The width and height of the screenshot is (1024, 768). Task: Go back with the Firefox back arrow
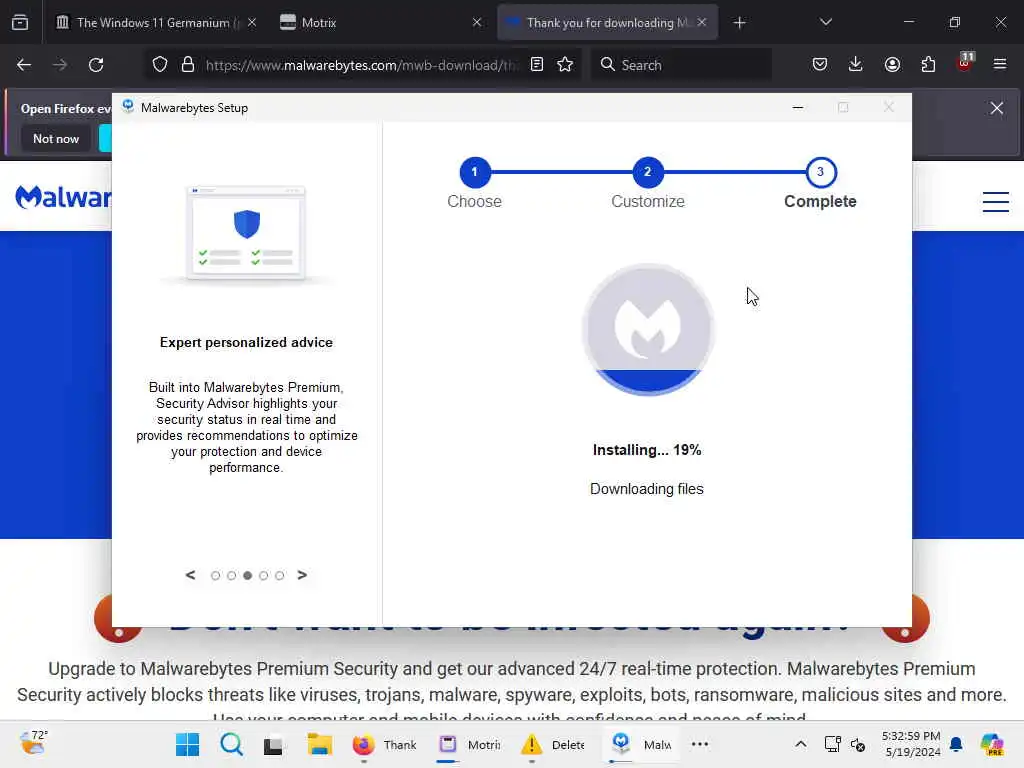click(24, 65)
